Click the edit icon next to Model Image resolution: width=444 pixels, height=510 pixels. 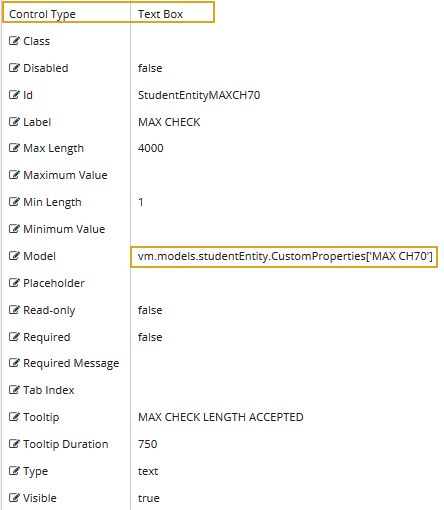[14, 256]
